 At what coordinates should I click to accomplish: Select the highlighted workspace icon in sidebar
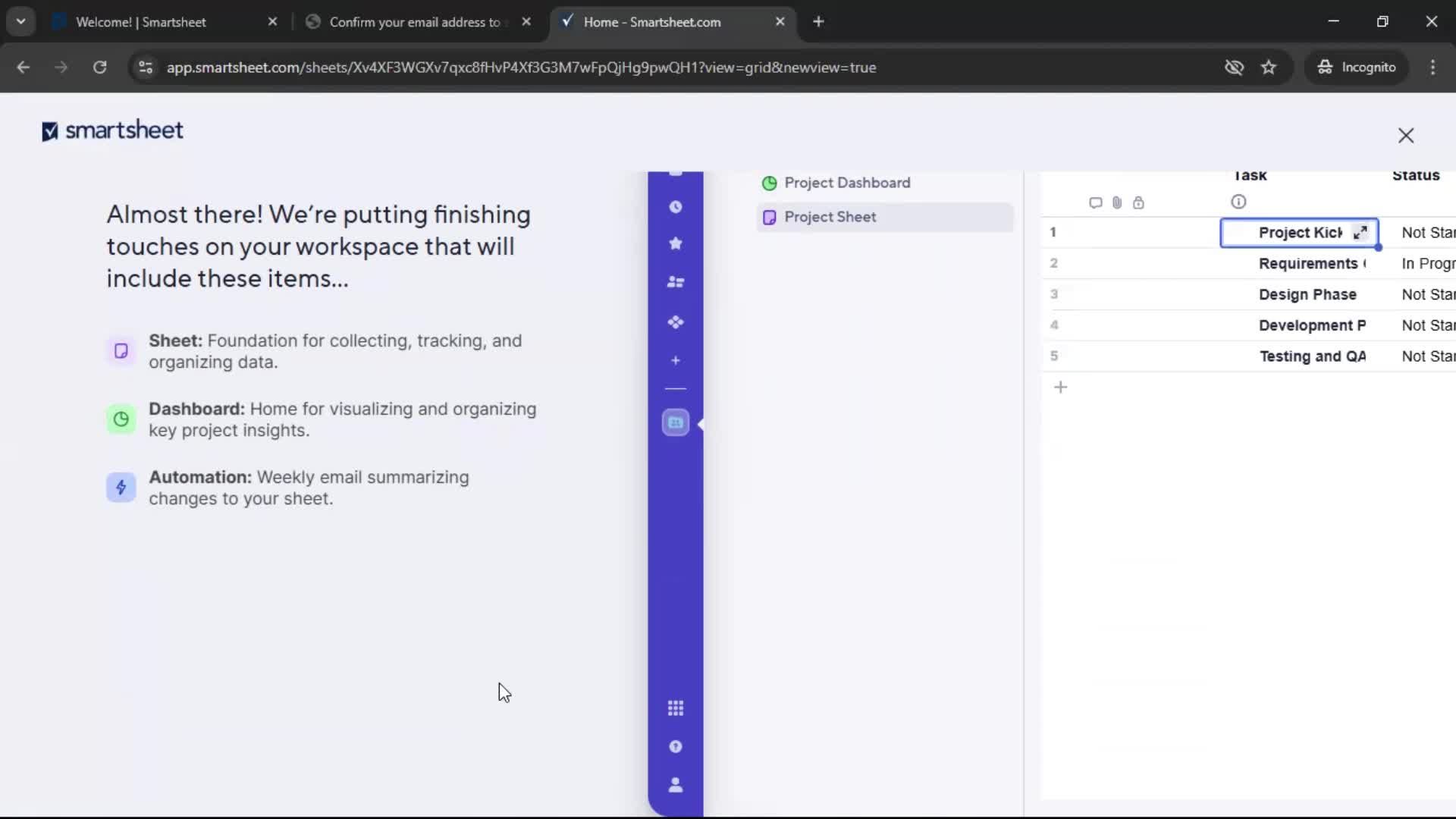pyautogui.click(x=676, y=422)
